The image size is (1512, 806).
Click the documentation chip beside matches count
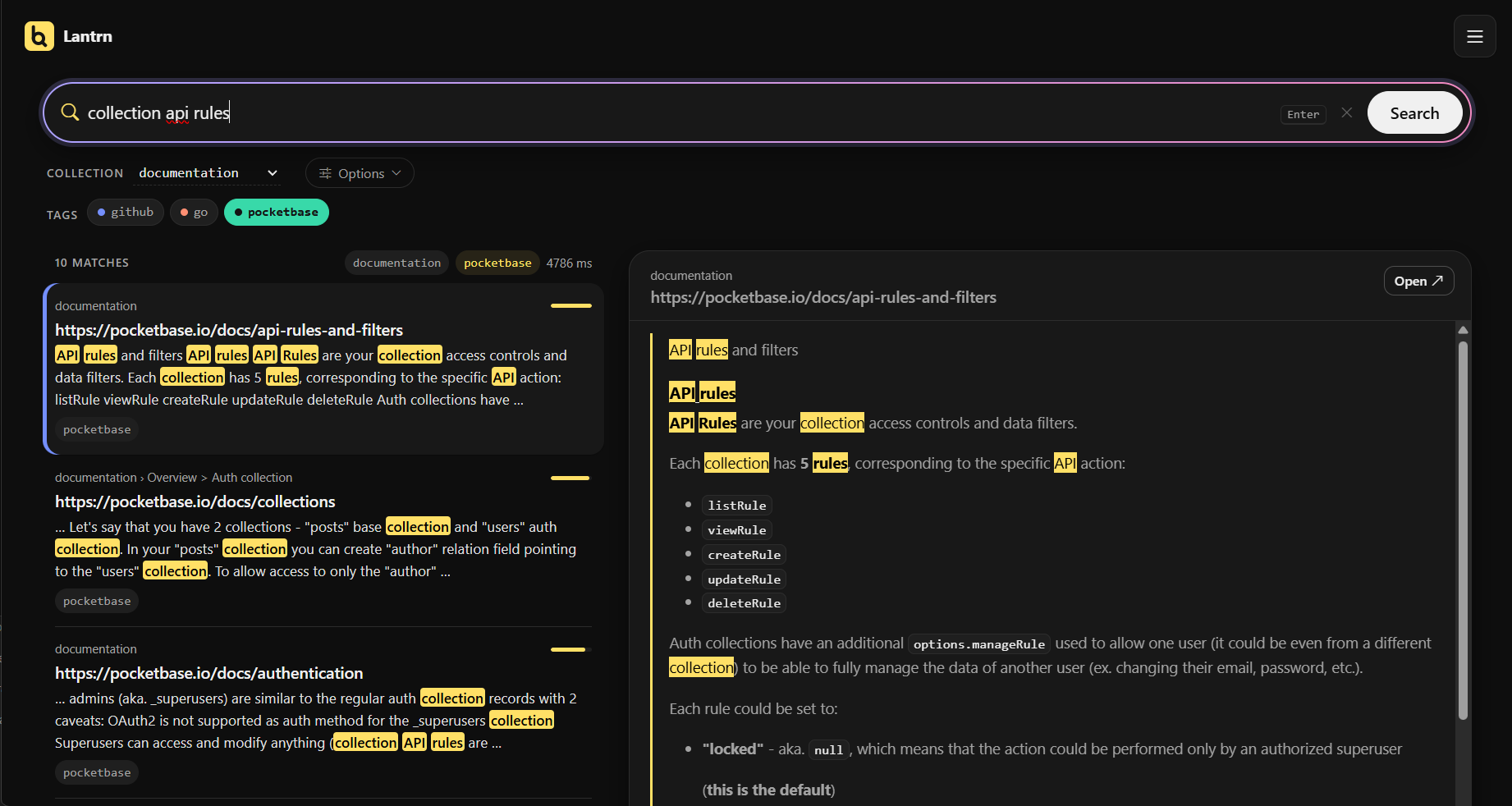[396, 263]
